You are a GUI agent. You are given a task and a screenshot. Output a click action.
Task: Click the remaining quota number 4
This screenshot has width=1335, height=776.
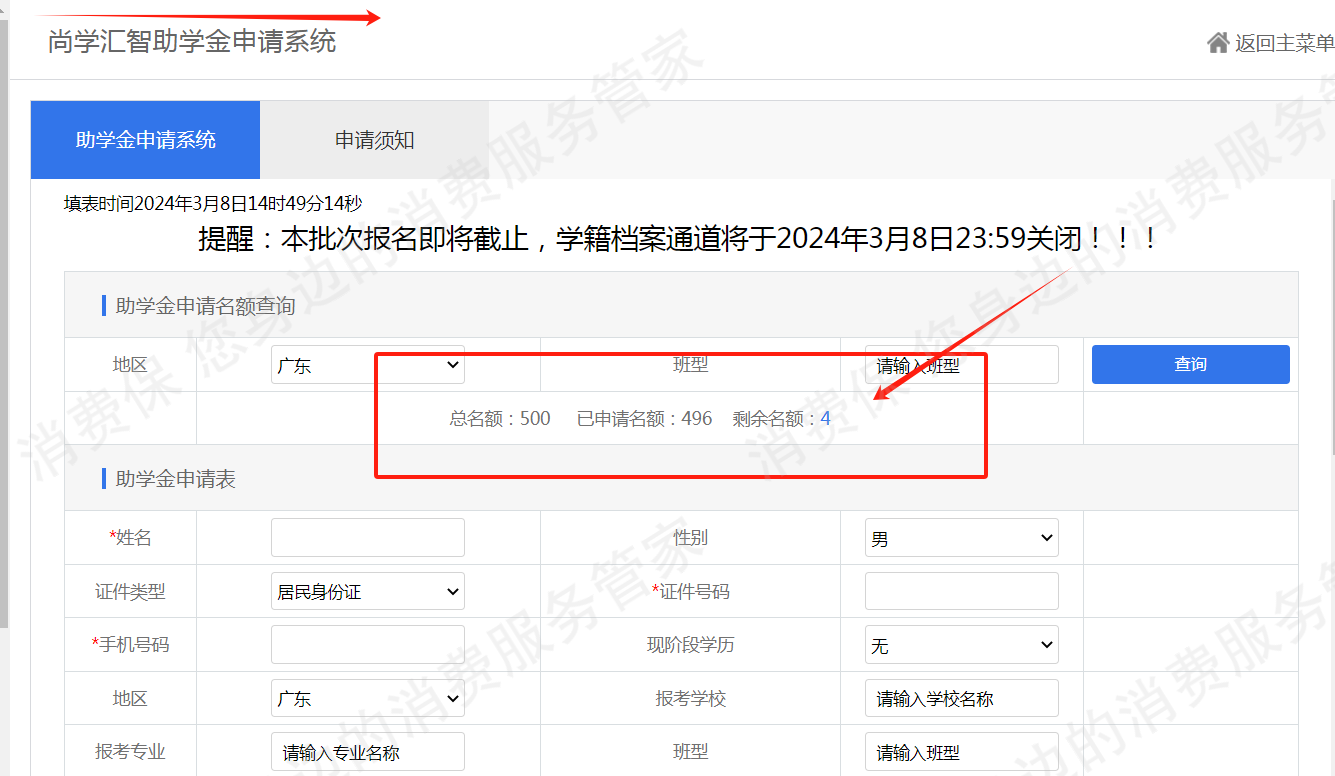(x=826, y=419)
